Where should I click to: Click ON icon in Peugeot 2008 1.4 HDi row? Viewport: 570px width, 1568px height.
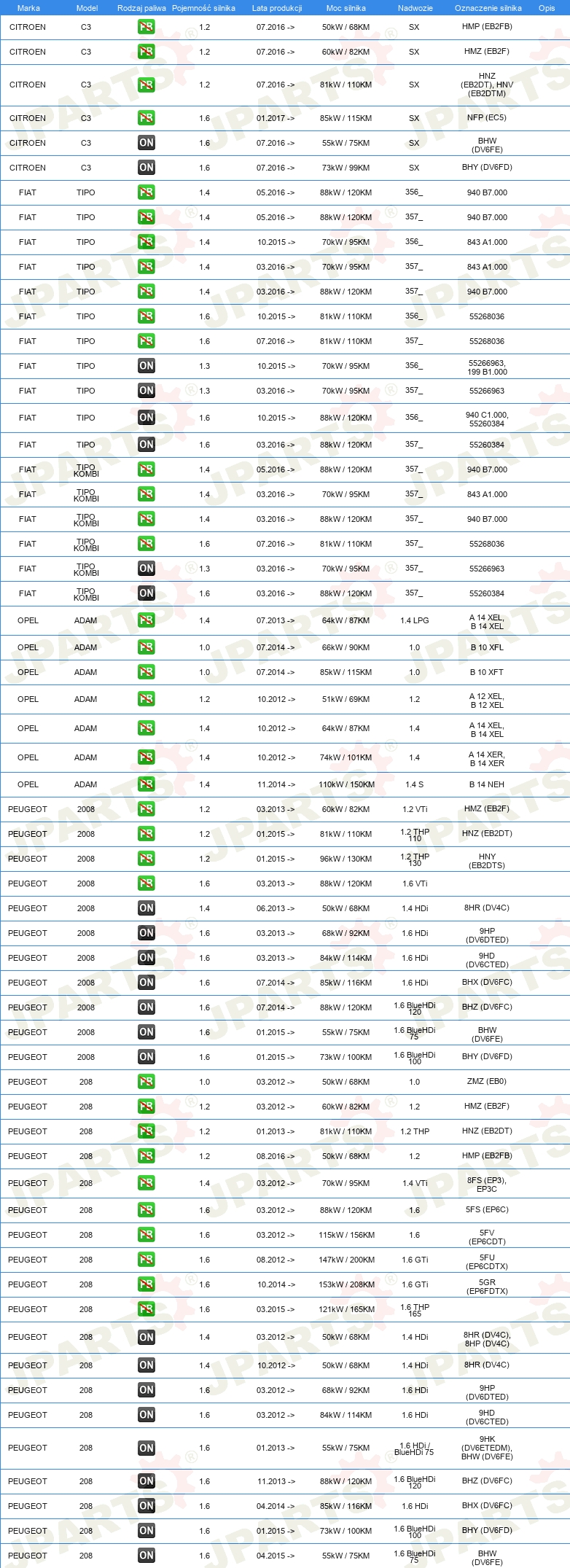147,908
